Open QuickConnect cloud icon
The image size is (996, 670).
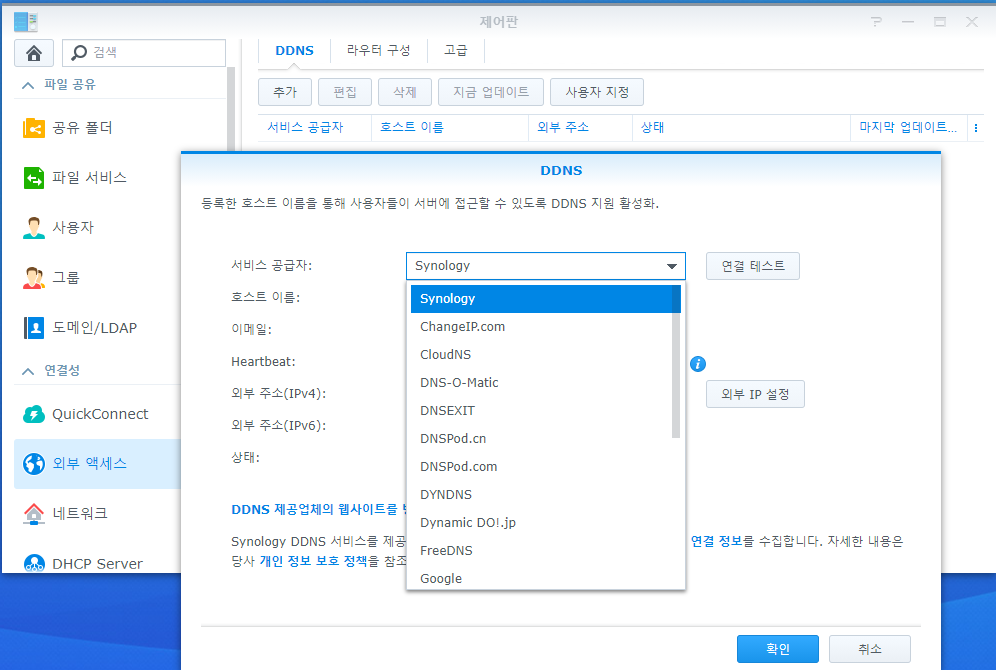pyautogui.click(x=34, y=414)
